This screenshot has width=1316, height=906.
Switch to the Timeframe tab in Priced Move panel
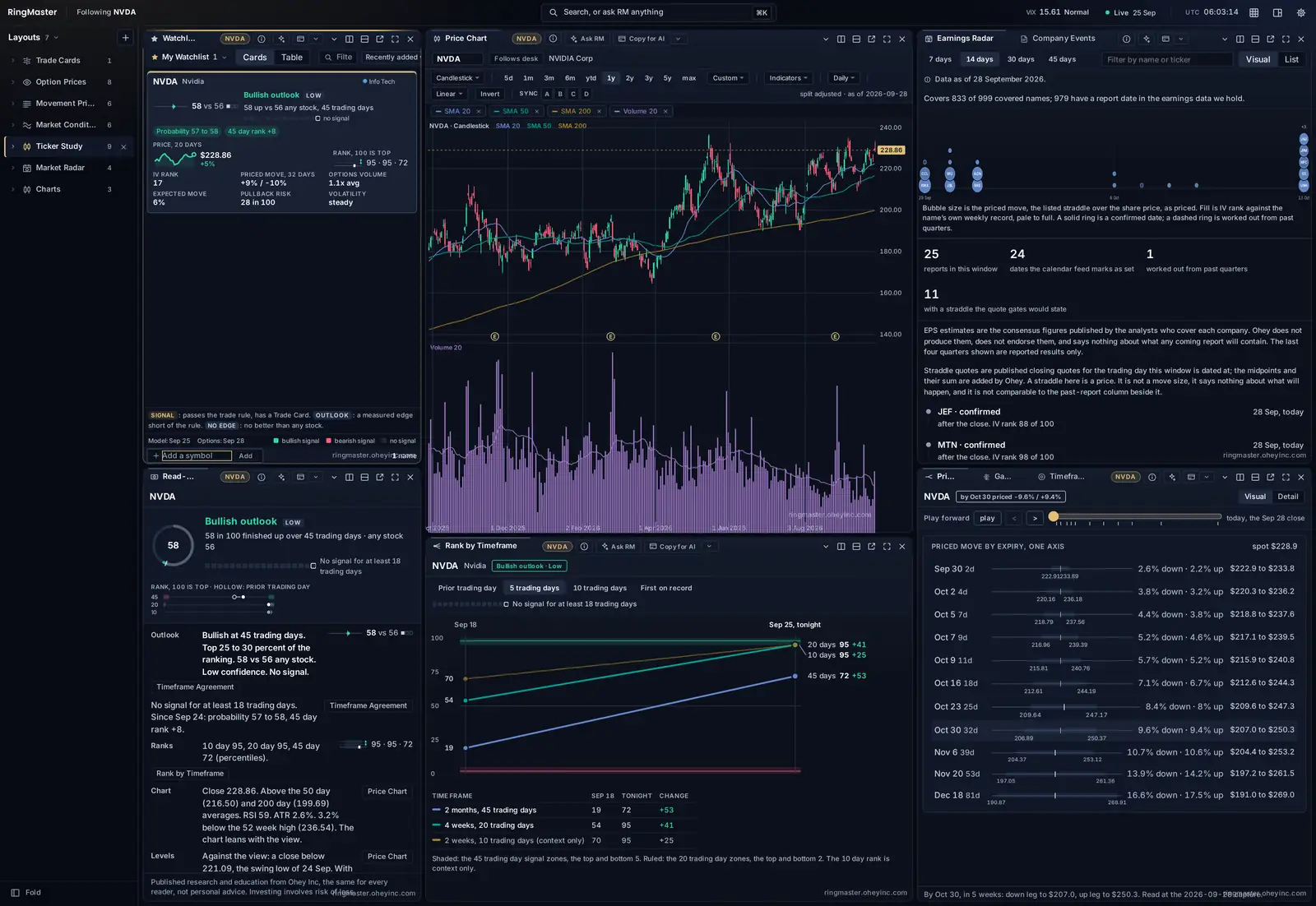point(1061,477)
